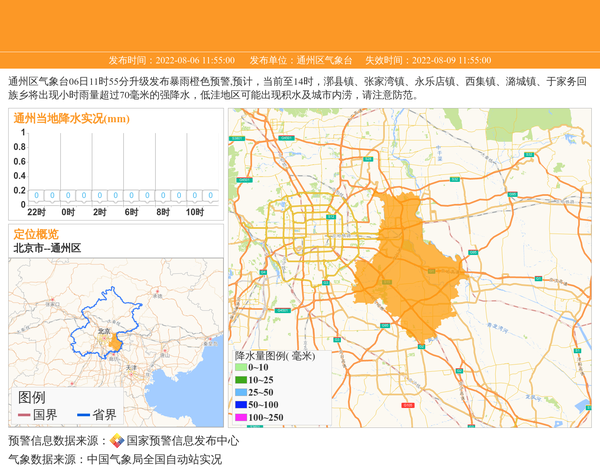Click the 定位概览 section heading
The height and width of the screenshot is (471, 600).
click(36, 234)
